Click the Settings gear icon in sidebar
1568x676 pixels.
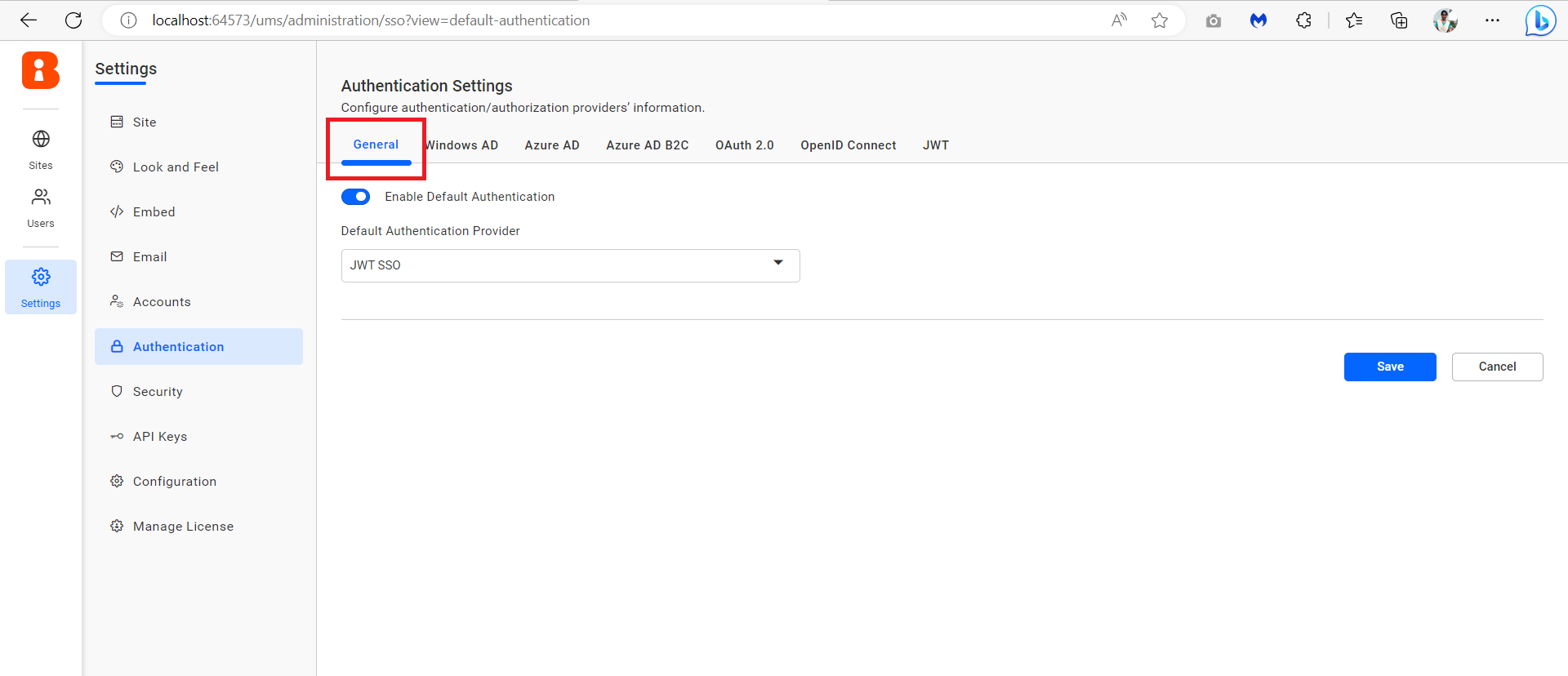(x=41, y=277)
